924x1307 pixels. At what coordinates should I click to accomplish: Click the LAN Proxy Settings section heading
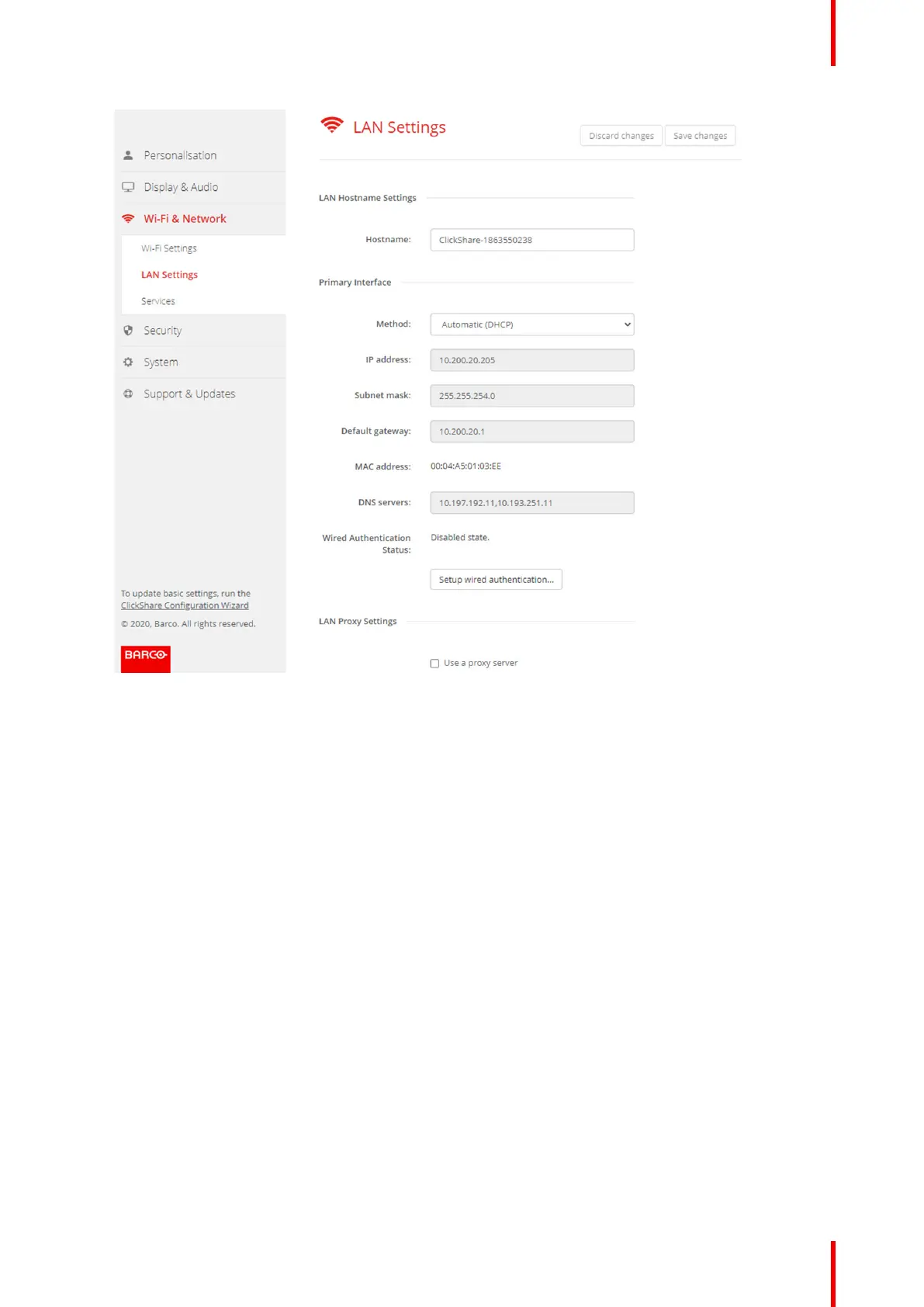(358, 622)
